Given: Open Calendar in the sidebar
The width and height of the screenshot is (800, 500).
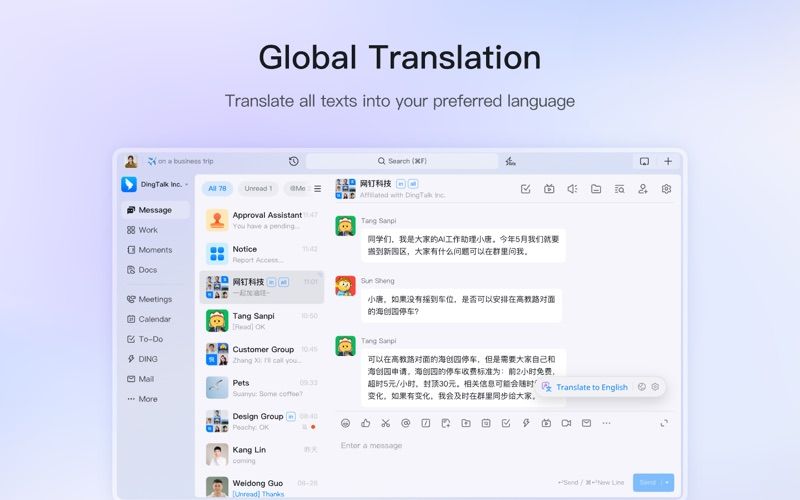Looking at the screenshot, I should pos(148,319).
